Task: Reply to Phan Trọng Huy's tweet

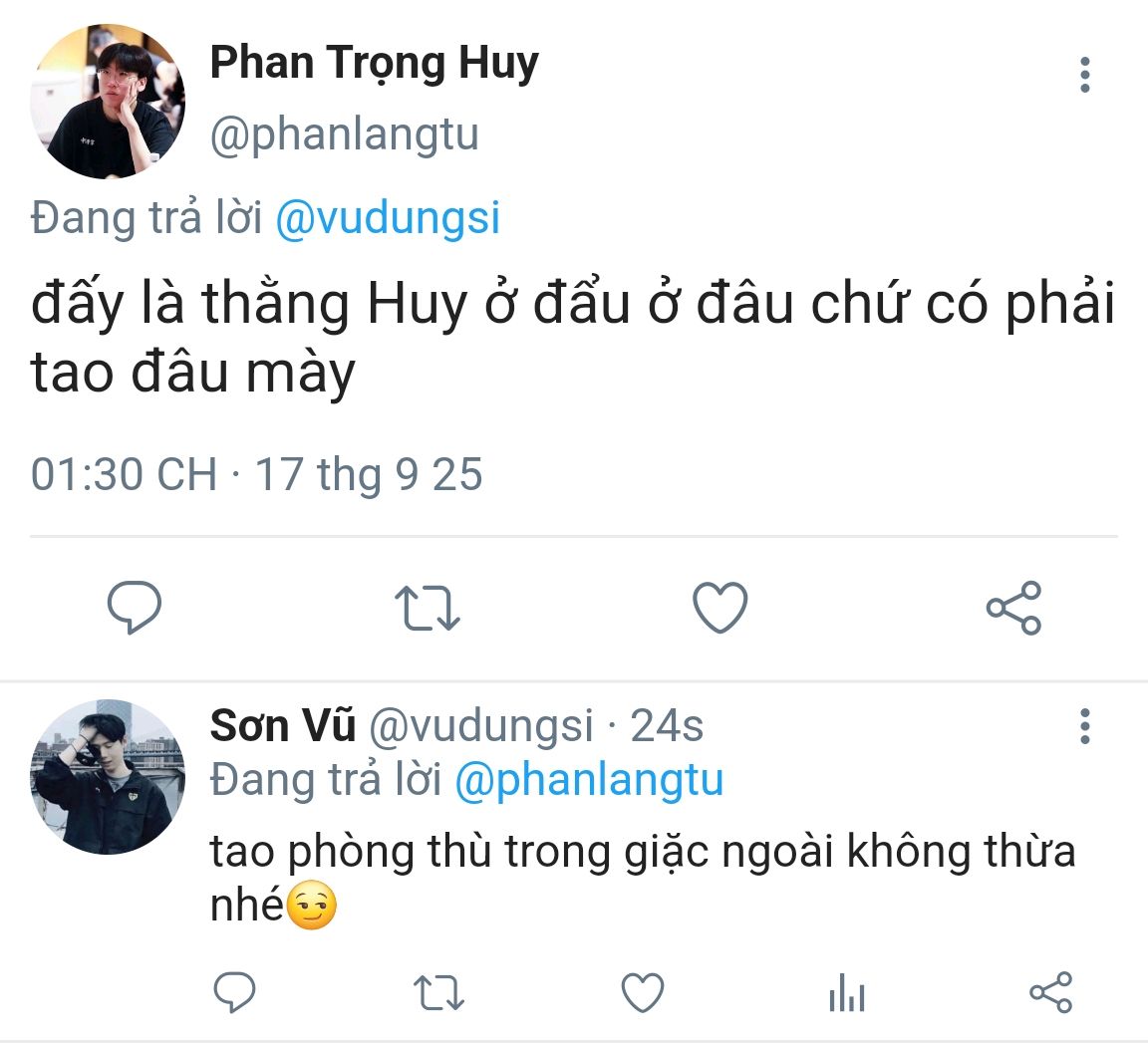Action: (x=134, y=607)
